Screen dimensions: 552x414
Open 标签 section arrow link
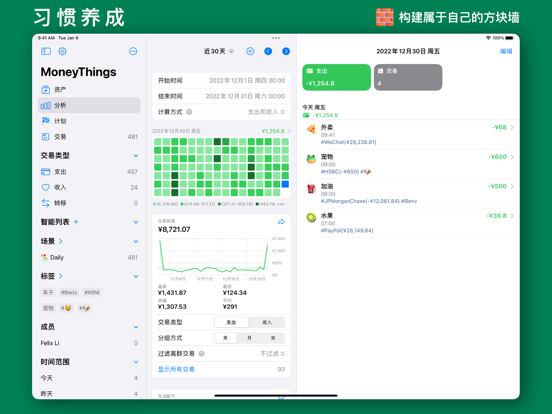pos(61,276)
